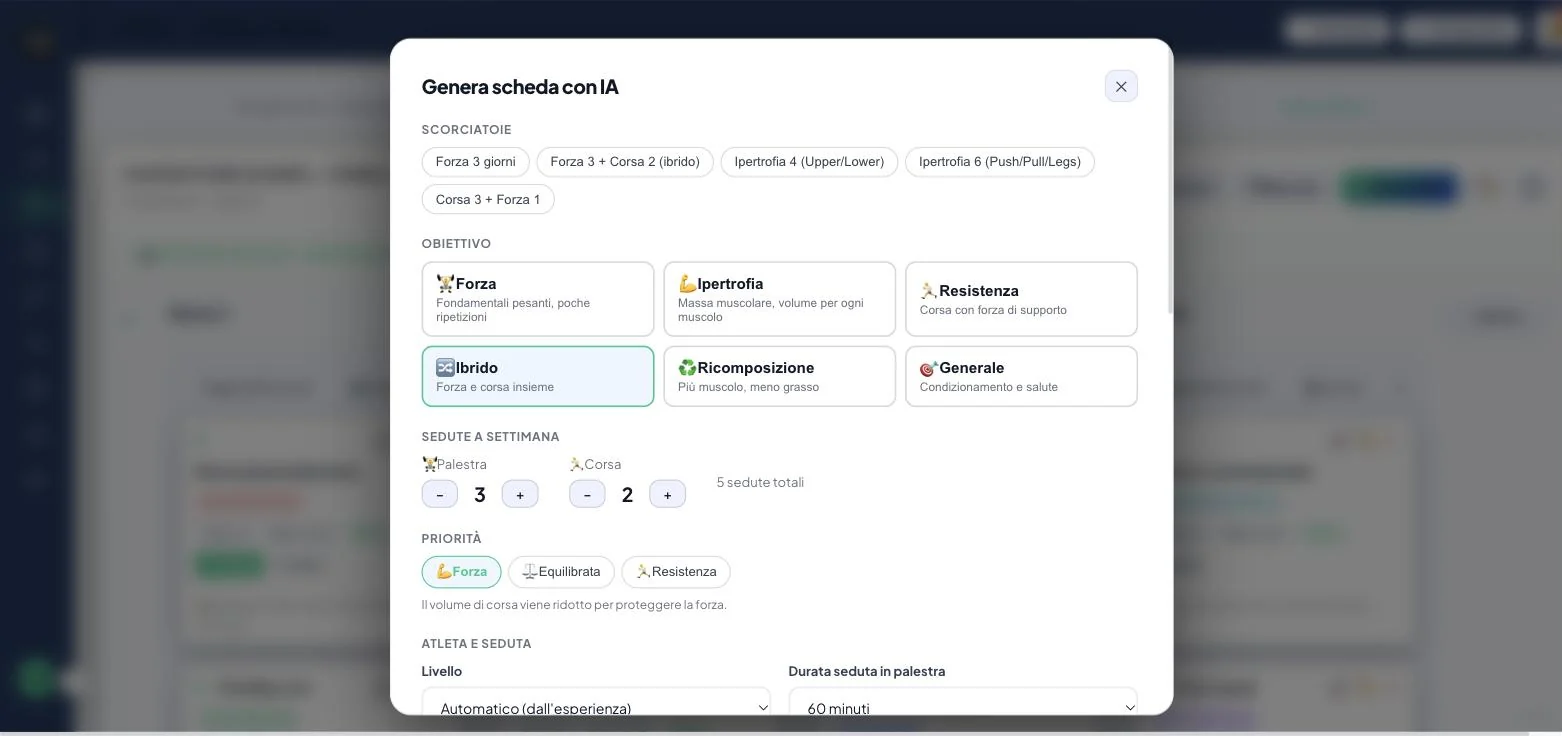Screen dimensions: 1562x736
Task: Increase Corsa sessions with plus button
Action: 667,494
